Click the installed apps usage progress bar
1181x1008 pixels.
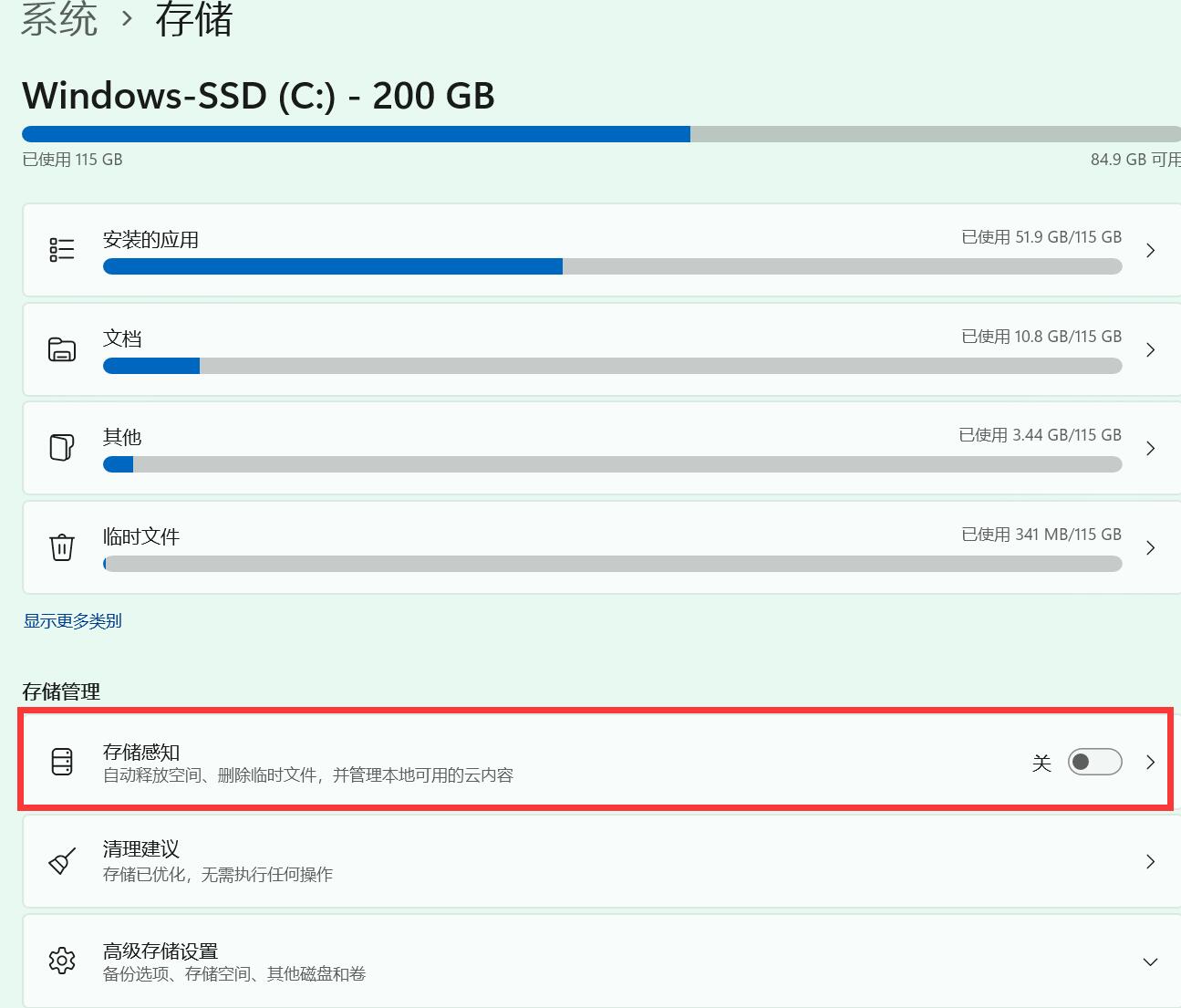pos(612,266)
